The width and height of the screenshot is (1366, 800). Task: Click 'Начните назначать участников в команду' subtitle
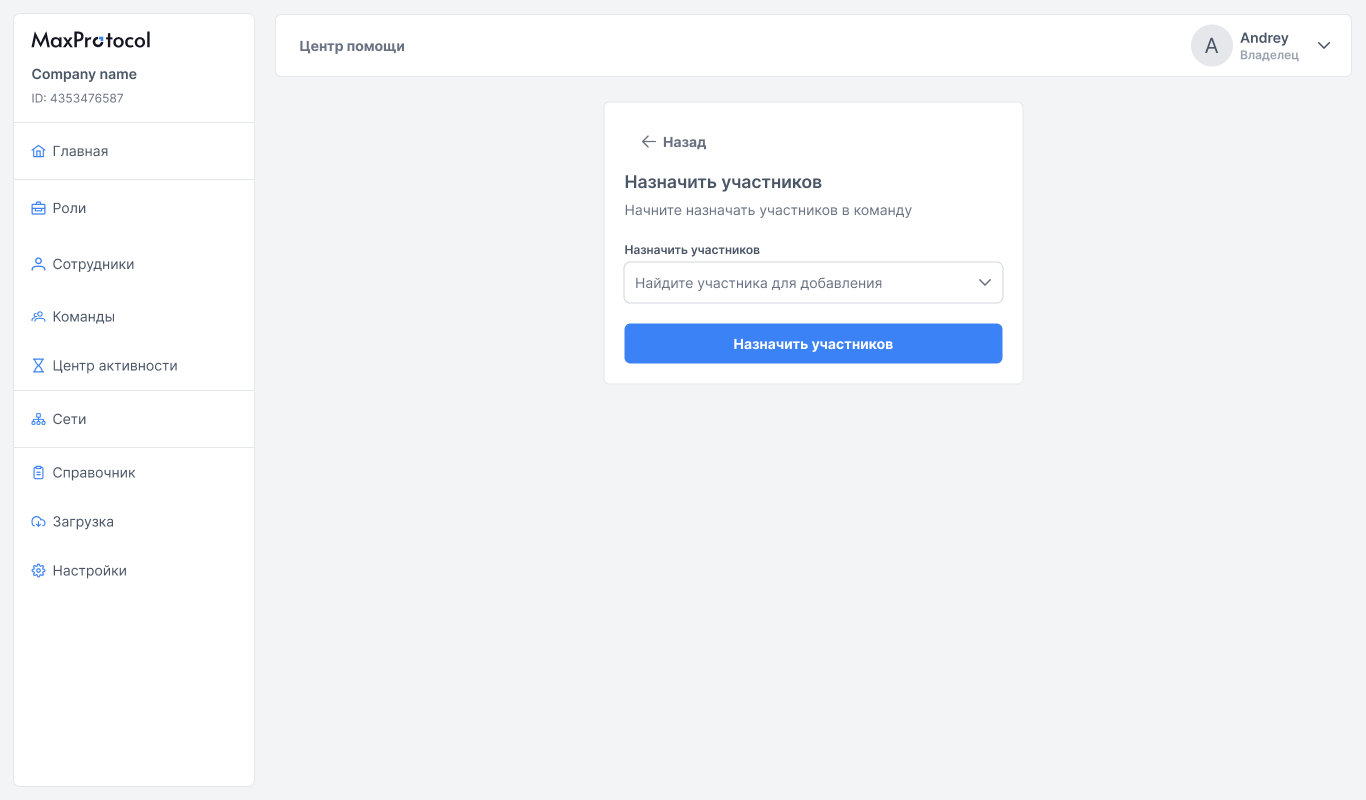click(x=768, y=211)
